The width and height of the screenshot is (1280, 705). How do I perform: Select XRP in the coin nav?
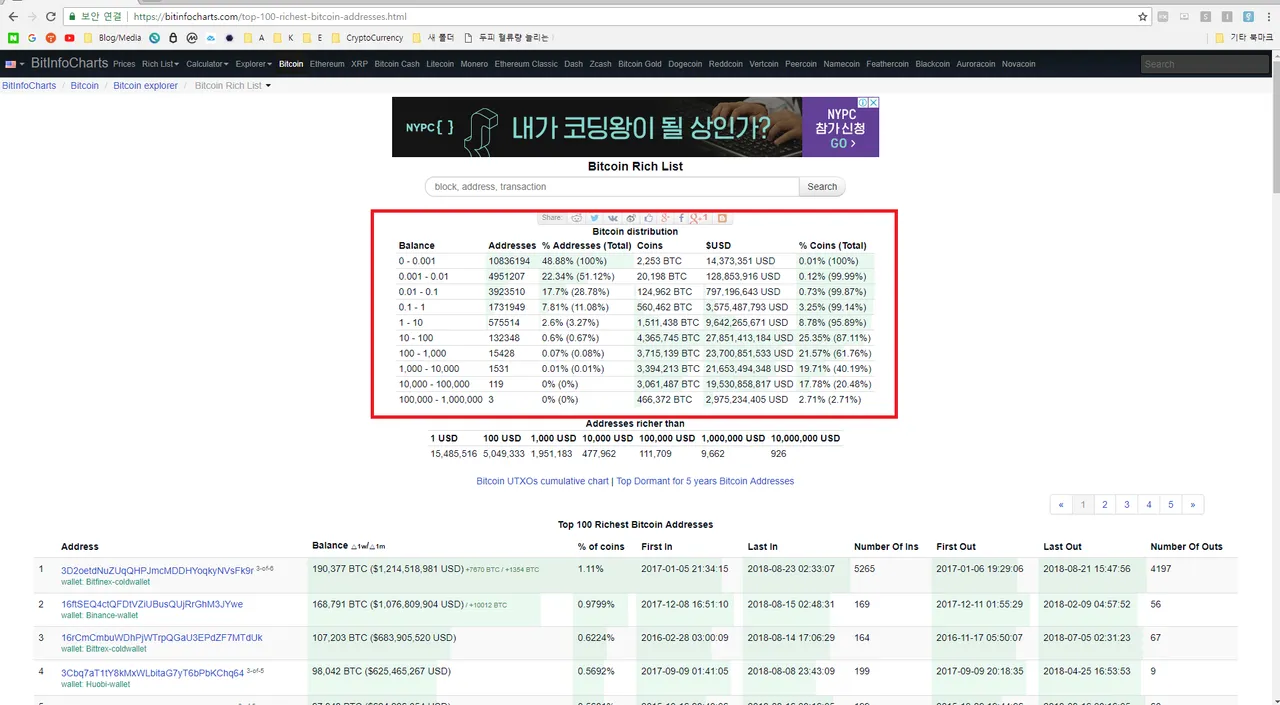(x=359, y=64)
